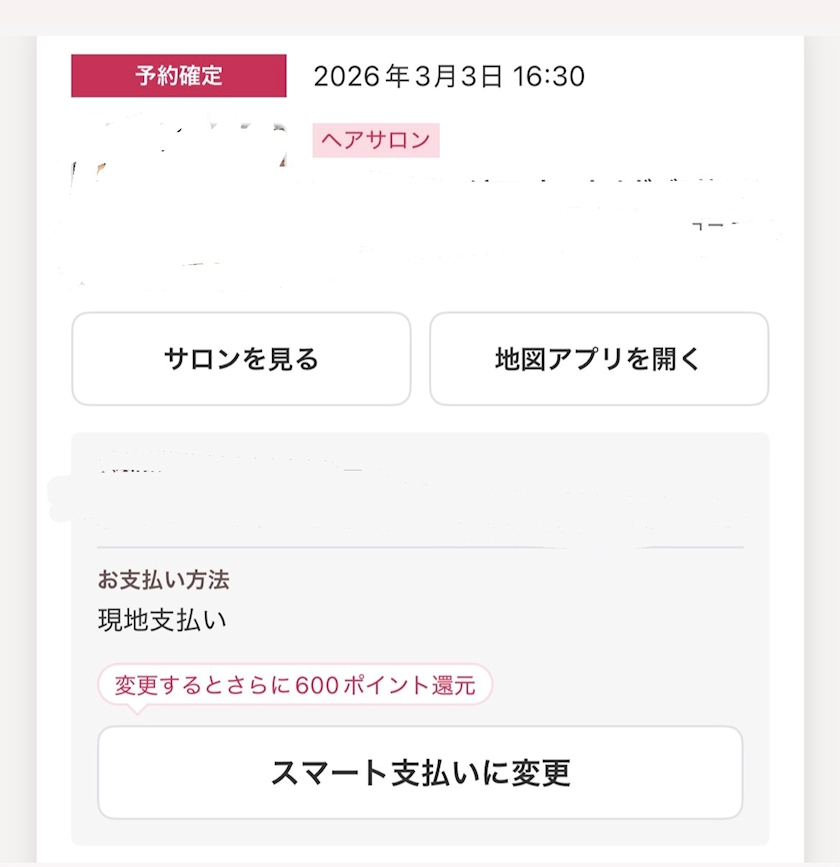This screenshot has width=840, height=867.
Task: Click the 現地支払い payment method text
Action: pyautogui.click(x=162, y=620)
